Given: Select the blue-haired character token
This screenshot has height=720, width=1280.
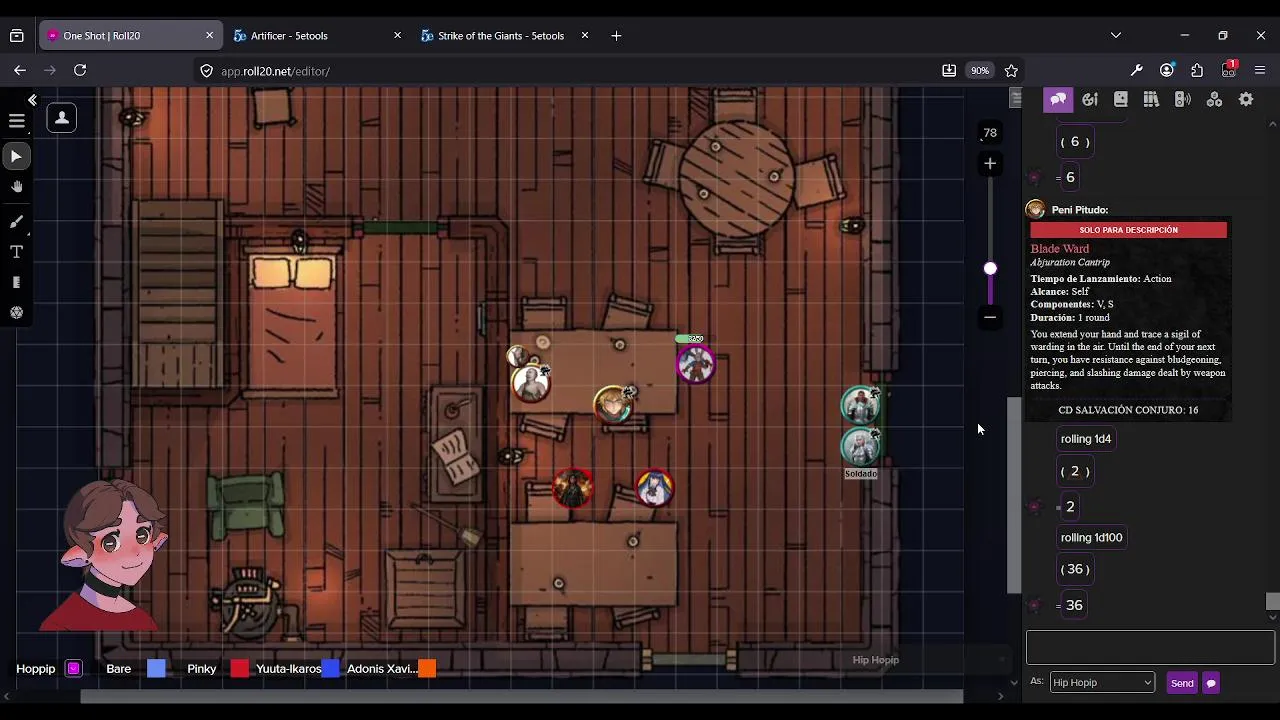Looking at the screenshot, I should 655,488.
